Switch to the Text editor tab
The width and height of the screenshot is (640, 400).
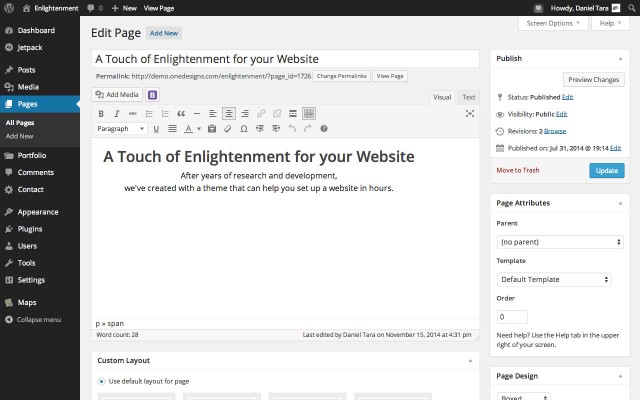point(468,97)
